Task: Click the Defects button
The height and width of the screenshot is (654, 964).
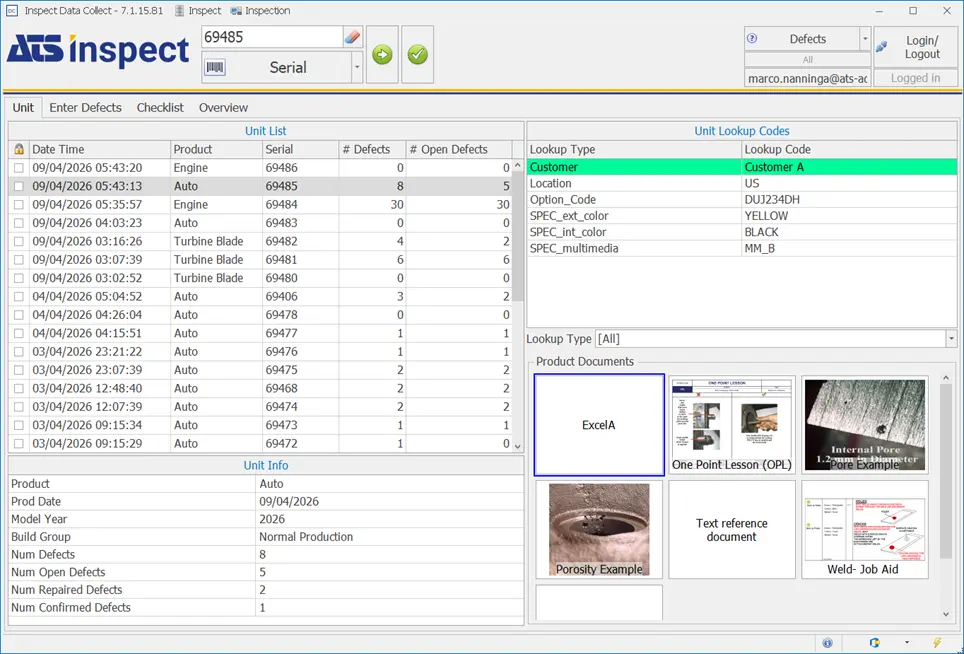Action: (x=802, y=39)
